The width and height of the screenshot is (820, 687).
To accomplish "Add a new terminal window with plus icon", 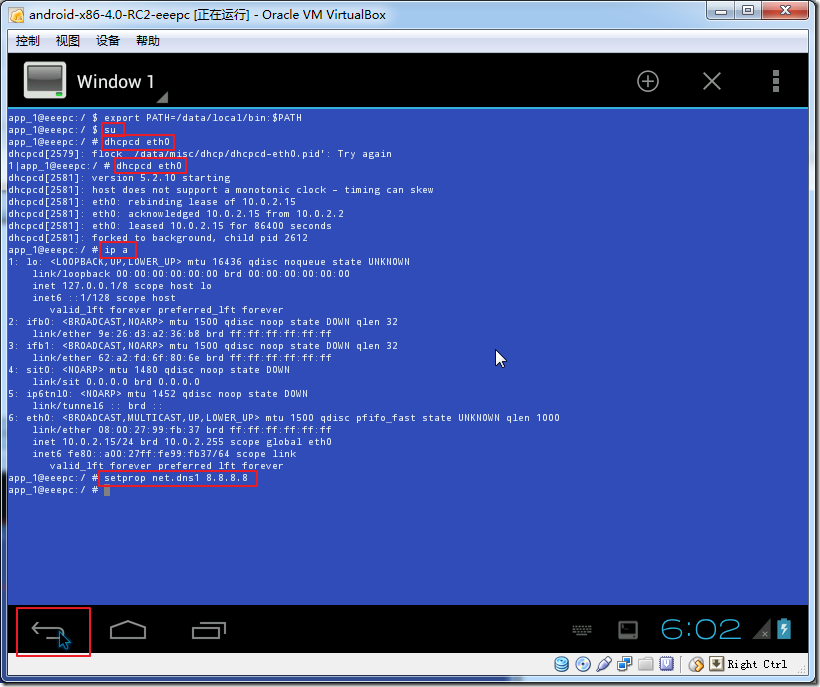I will tap(647, 82).
